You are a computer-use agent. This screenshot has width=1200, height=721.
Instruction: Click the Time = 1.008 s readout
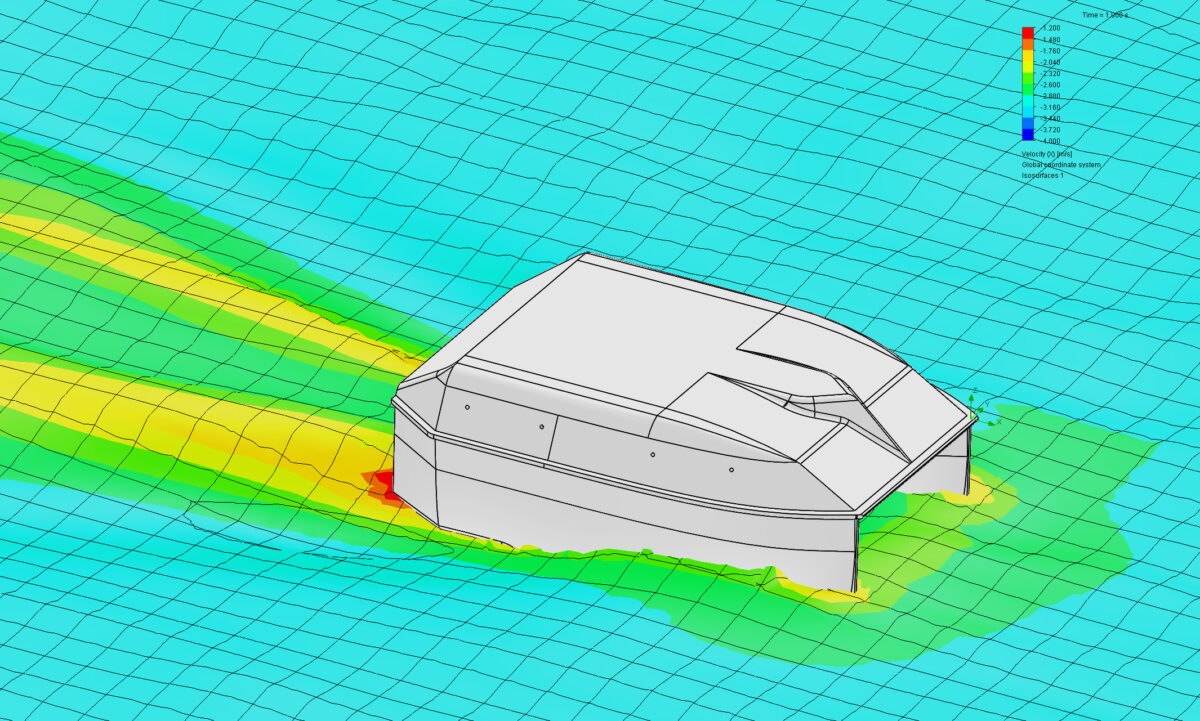1105,14
